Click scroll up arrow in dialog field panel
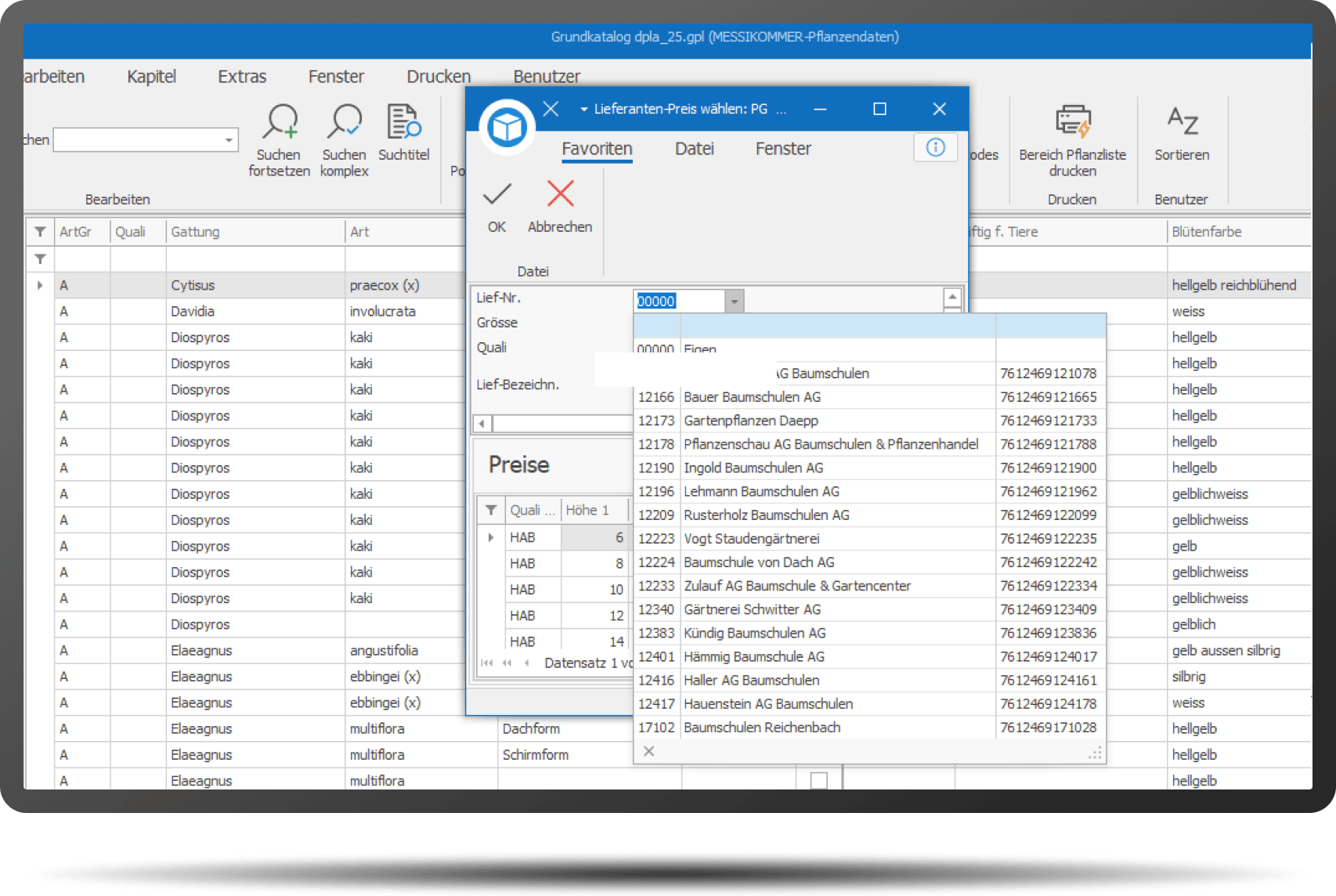 [x=952, y=297]
